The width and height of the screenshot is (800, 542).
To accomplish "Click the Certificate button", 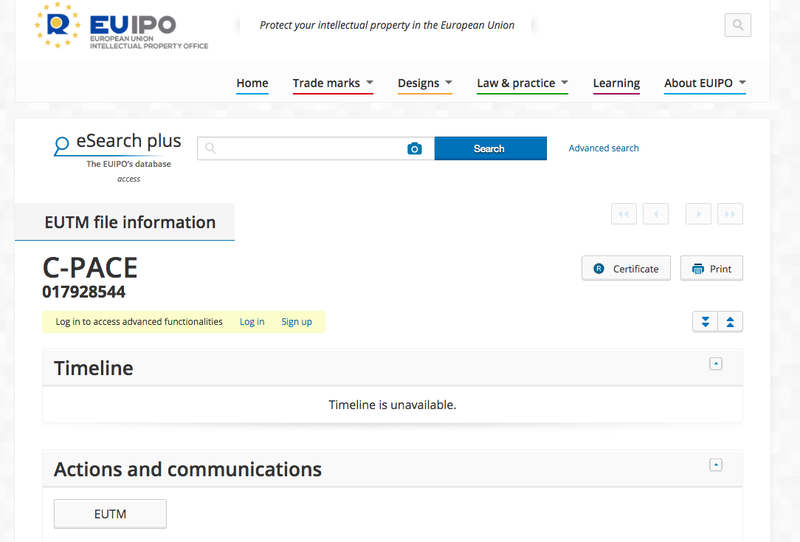I will click(626, 268).
